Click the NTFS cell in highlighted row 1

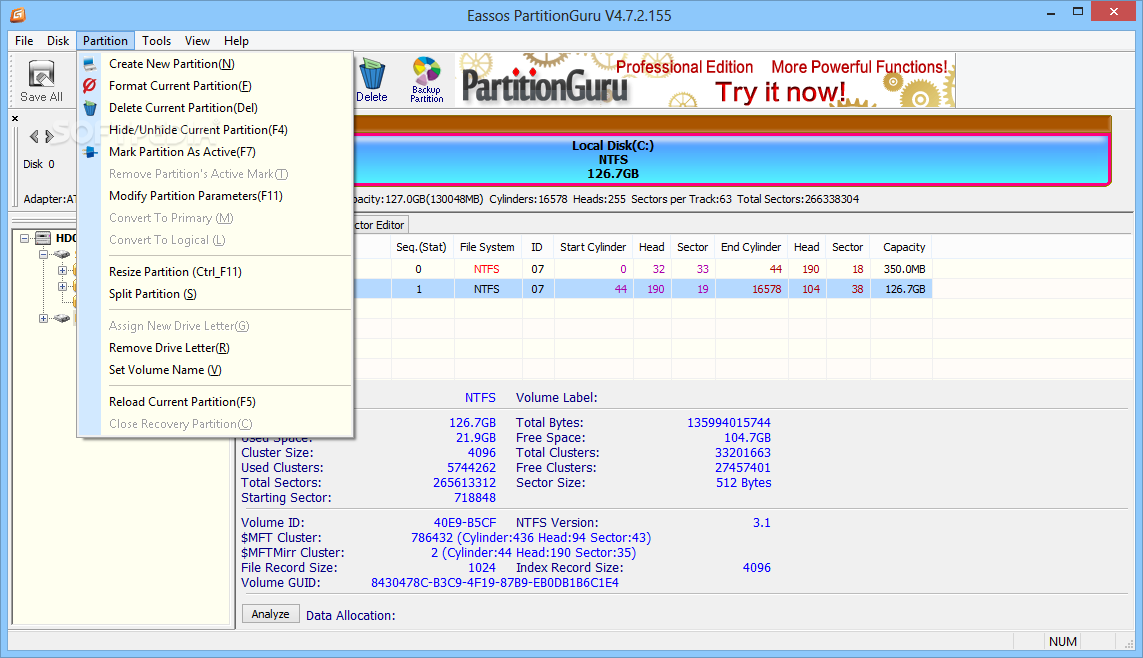pos(487,289)
